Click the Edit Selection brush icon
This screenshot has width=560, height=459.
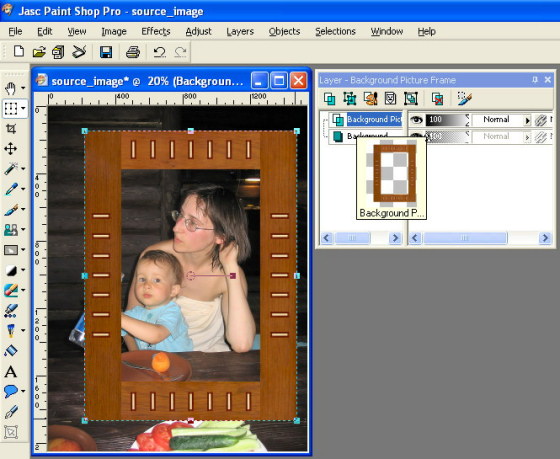pos(465,98)
